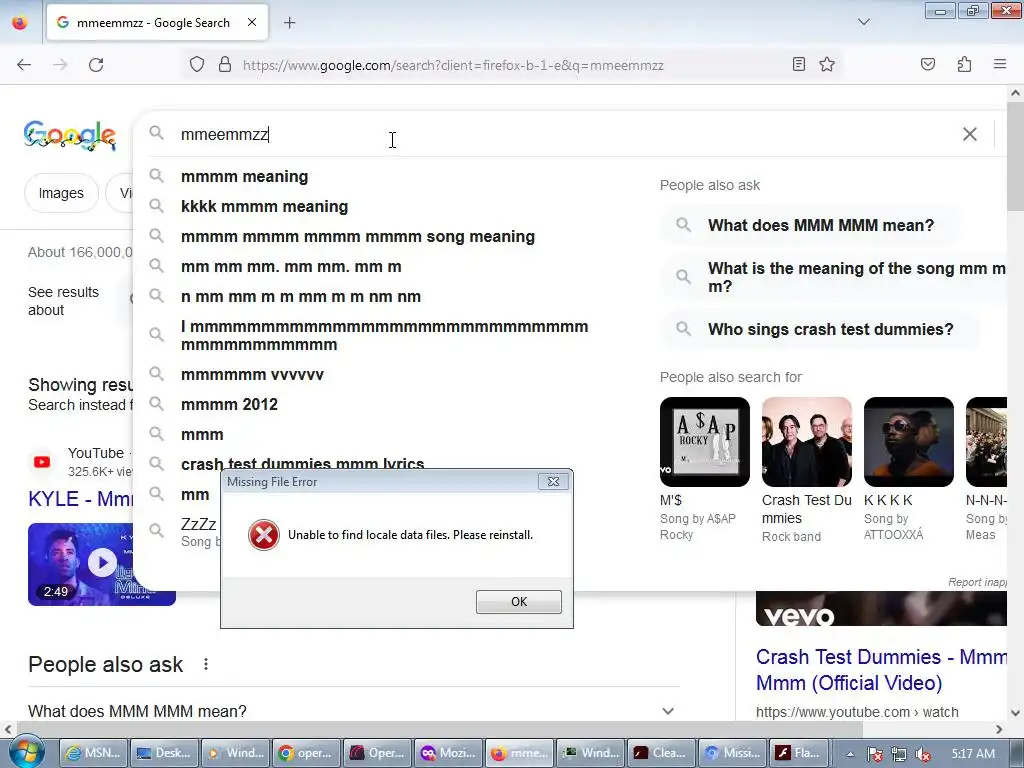The image size is (1024, 768).
Task: Open 'Crash Test Dummies - Mmm' video link
Action: point(881,670)
